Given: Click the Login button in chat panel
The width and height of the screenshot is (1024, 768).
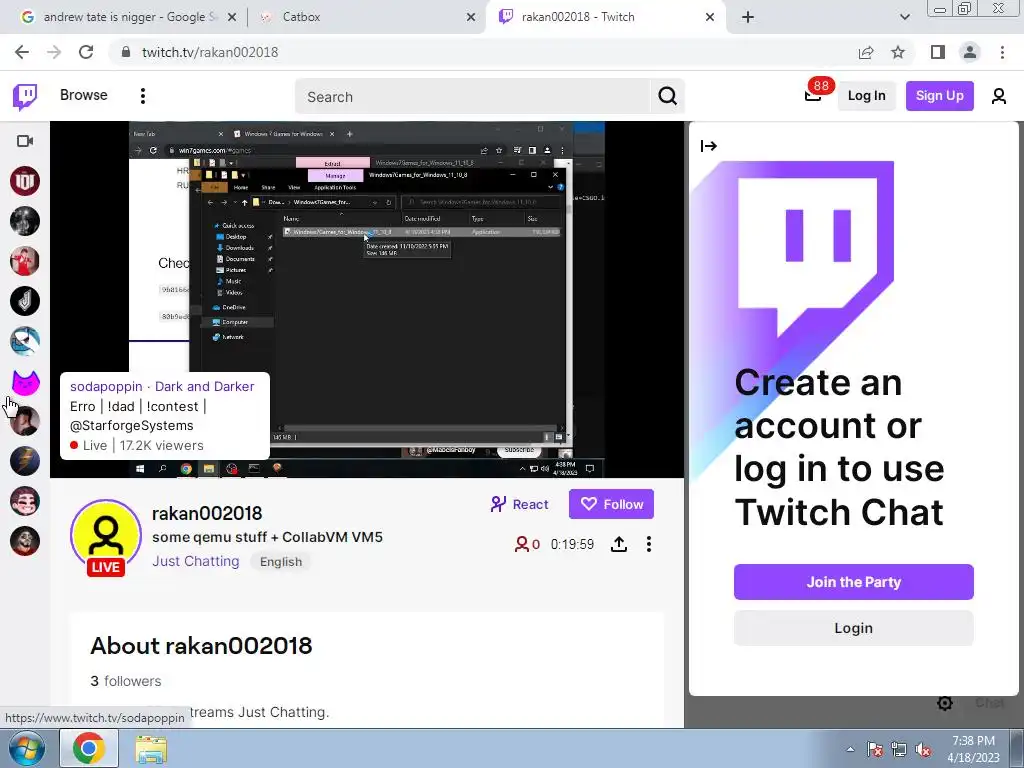Looking at the screenshot, I should coord(854,628).
